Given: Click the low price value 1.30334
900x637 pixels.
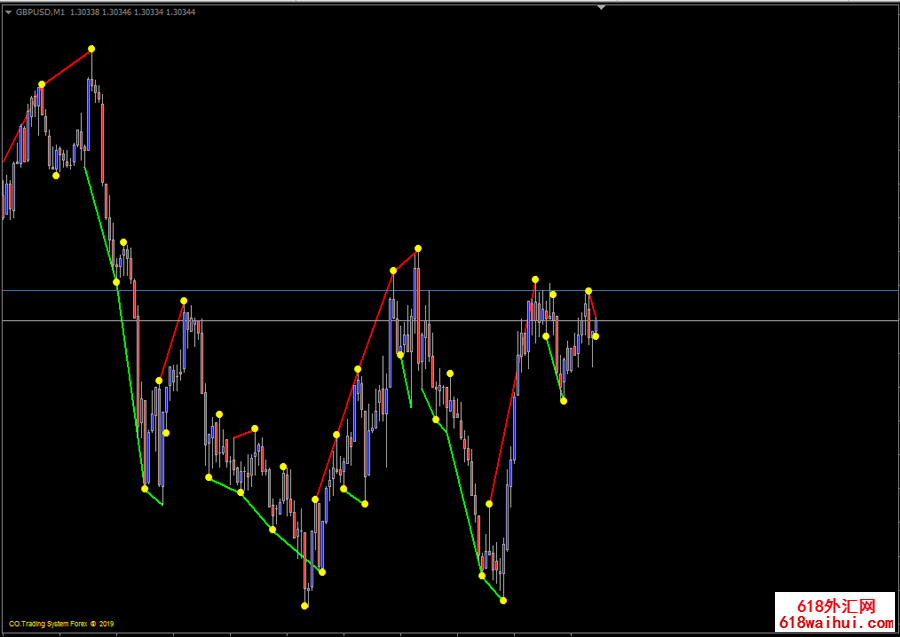Looking at the screenshot, I should point(148,12).
